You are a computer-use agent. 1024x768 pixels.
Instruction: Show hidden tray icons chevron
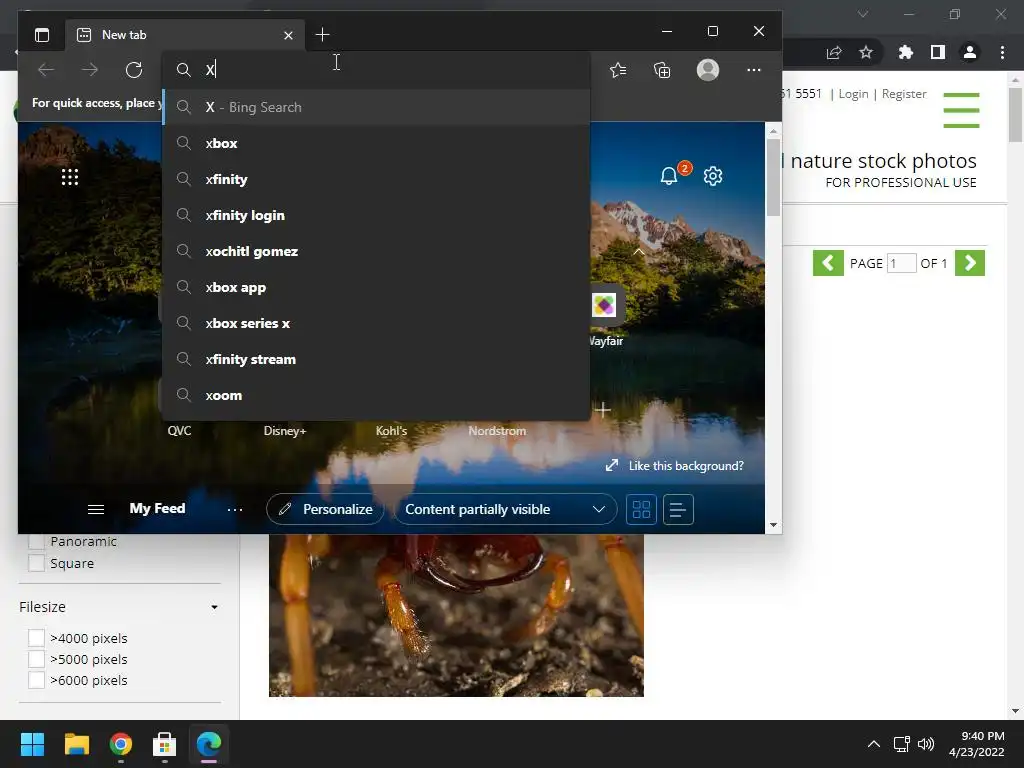(873, 744)
